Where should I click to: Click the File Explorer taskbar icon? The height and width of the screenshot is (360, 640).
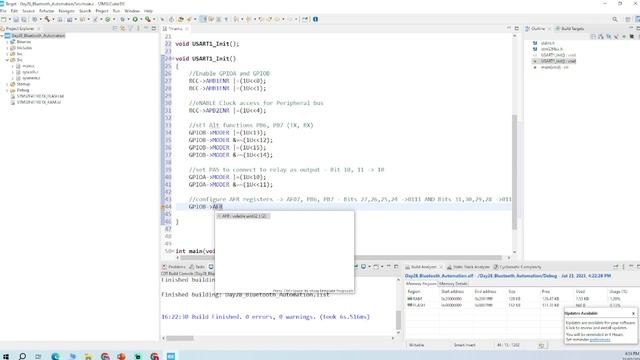click(x=88, y=356)
